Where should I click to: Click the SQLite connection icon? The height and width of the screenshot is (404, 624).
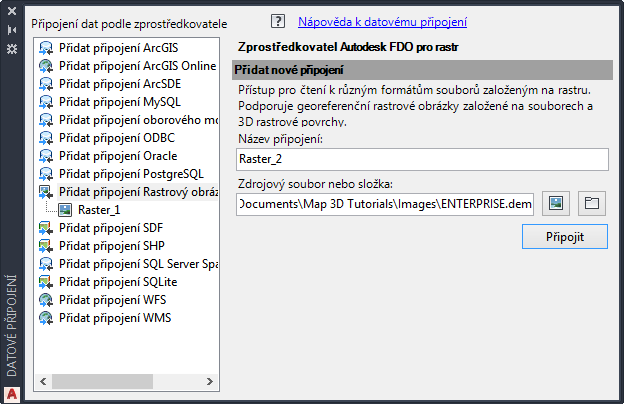coord(46,282)
